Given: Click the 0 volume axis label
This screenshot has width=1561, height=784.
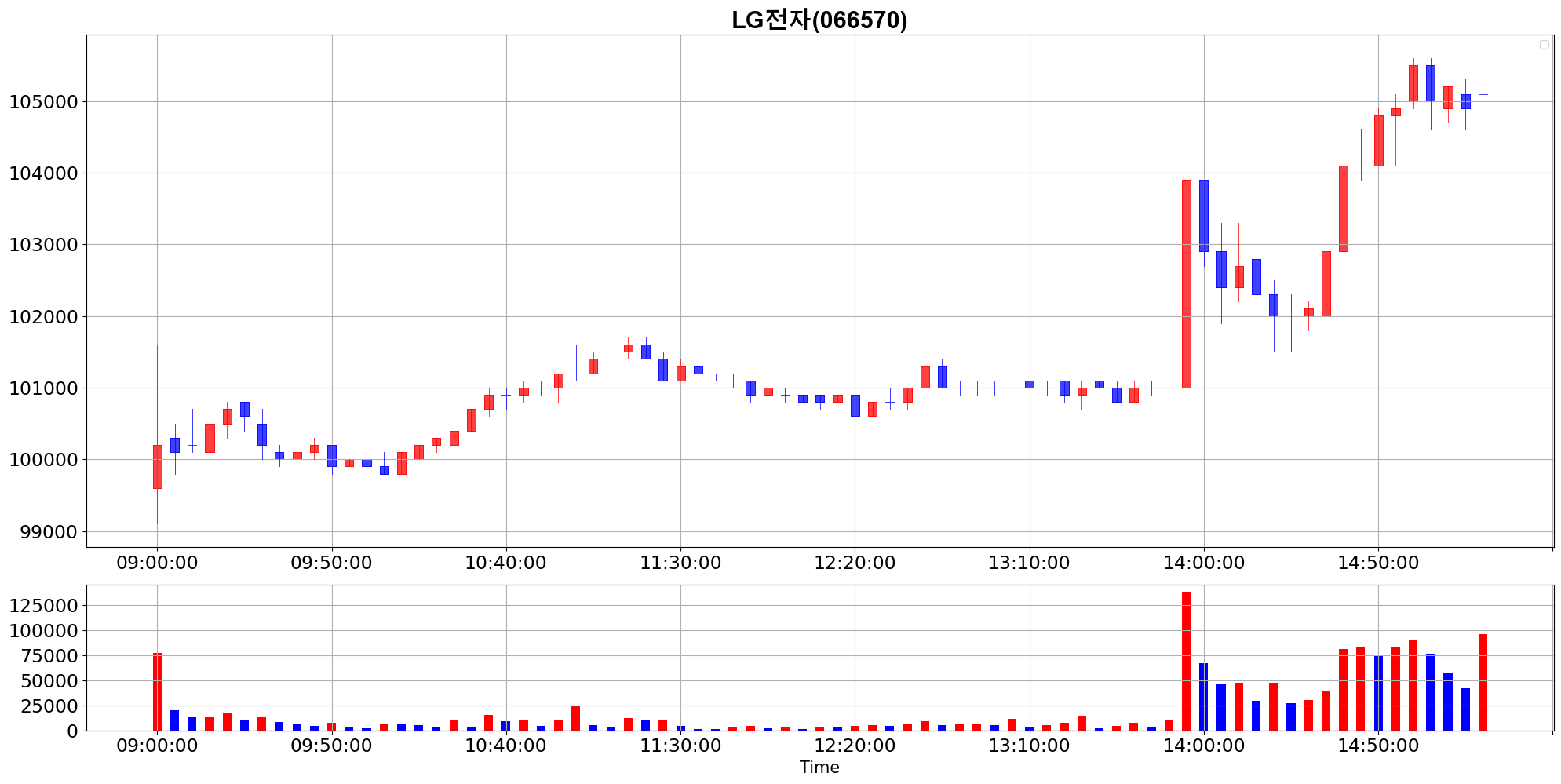Looking at the screenshot, I should click(73, 731).
